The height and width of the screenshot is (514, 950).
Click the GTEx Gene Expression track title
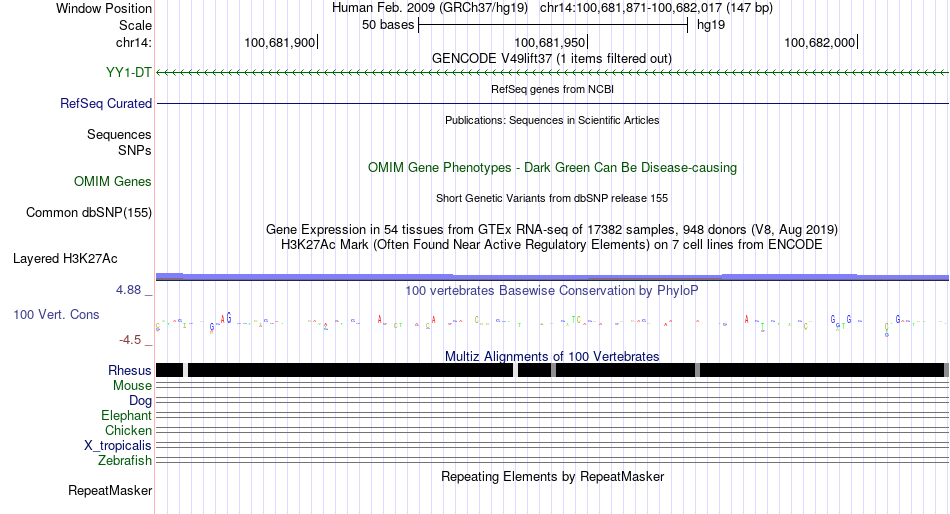point(552,230)
